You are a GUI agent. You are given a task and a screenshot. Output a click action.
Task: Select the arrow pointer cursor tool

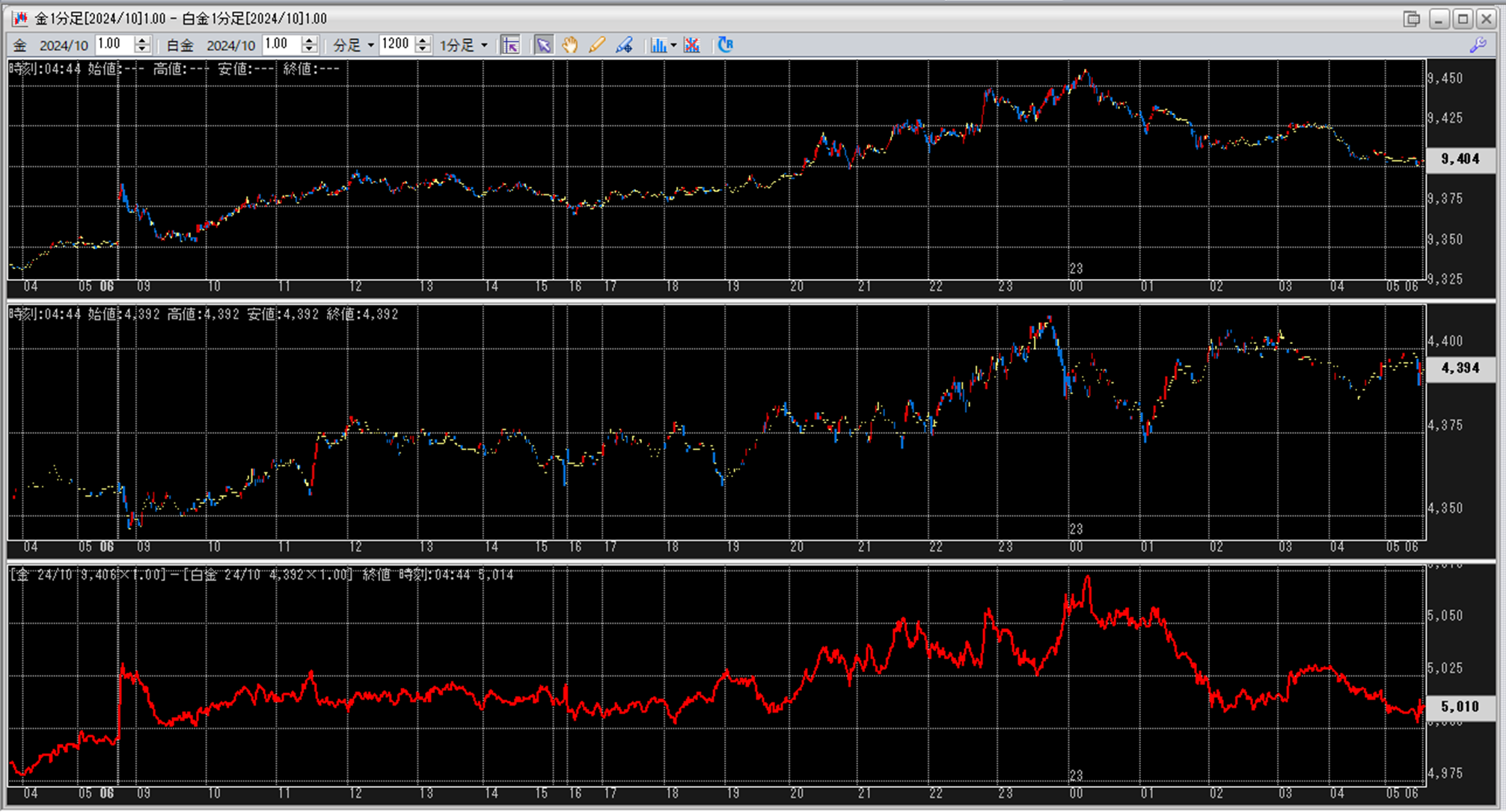pyautogui.click(x=543, y=46)
